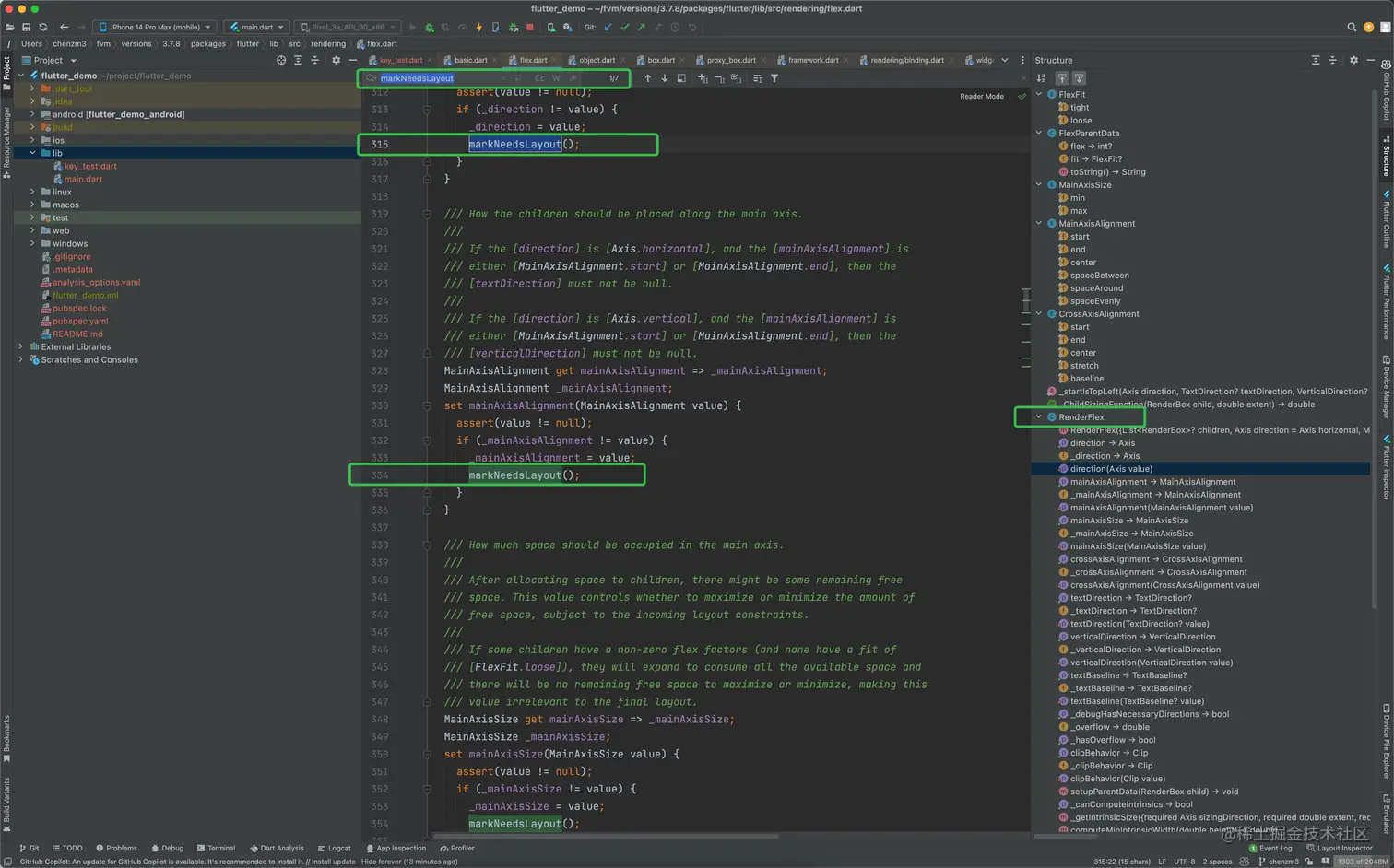Screen dimensions: 1394x868
Task: Select main.dart in the project tree
Action: coord(83,179)
